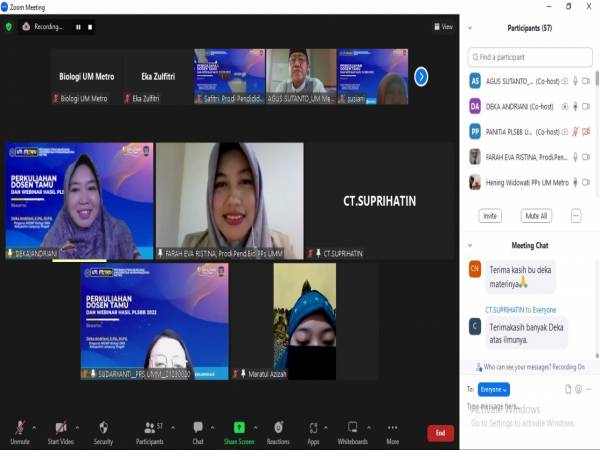Unmute the microphone
Screen dimensions: 600x450
point(19,430)
